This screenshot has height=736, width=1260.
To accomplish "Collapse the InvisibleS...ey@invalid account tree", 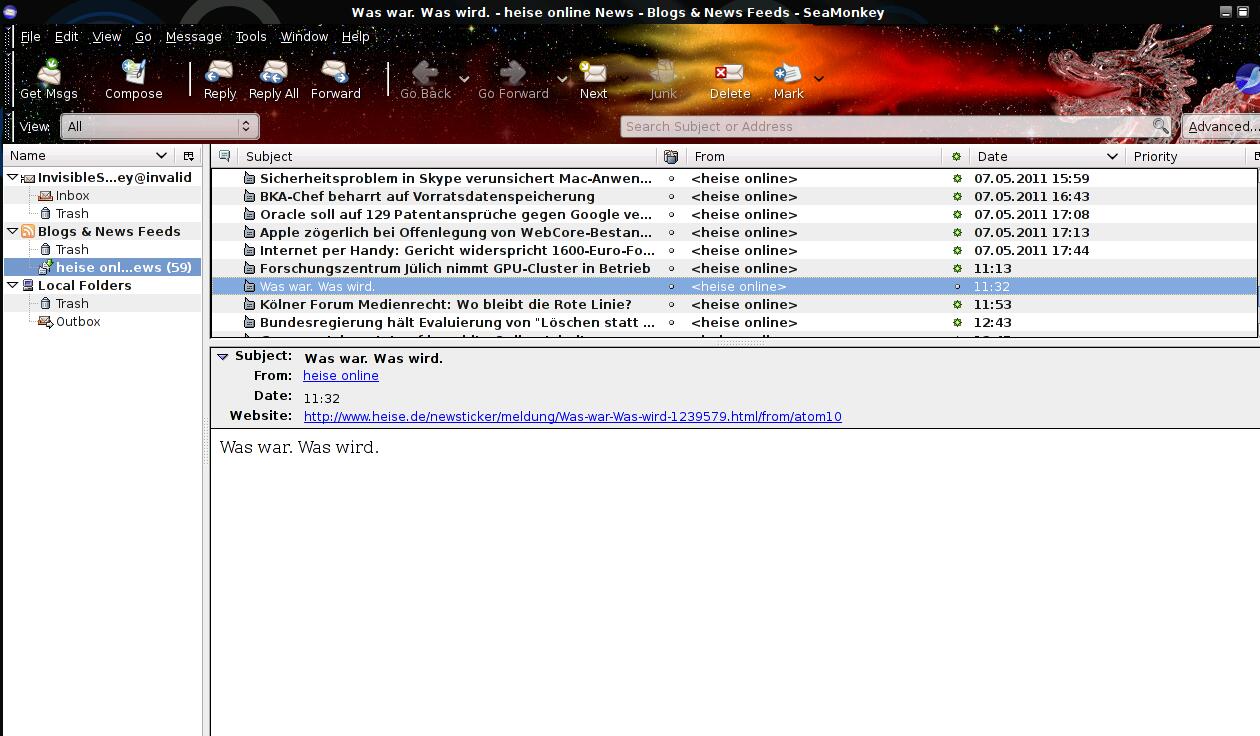I will 12,177.
